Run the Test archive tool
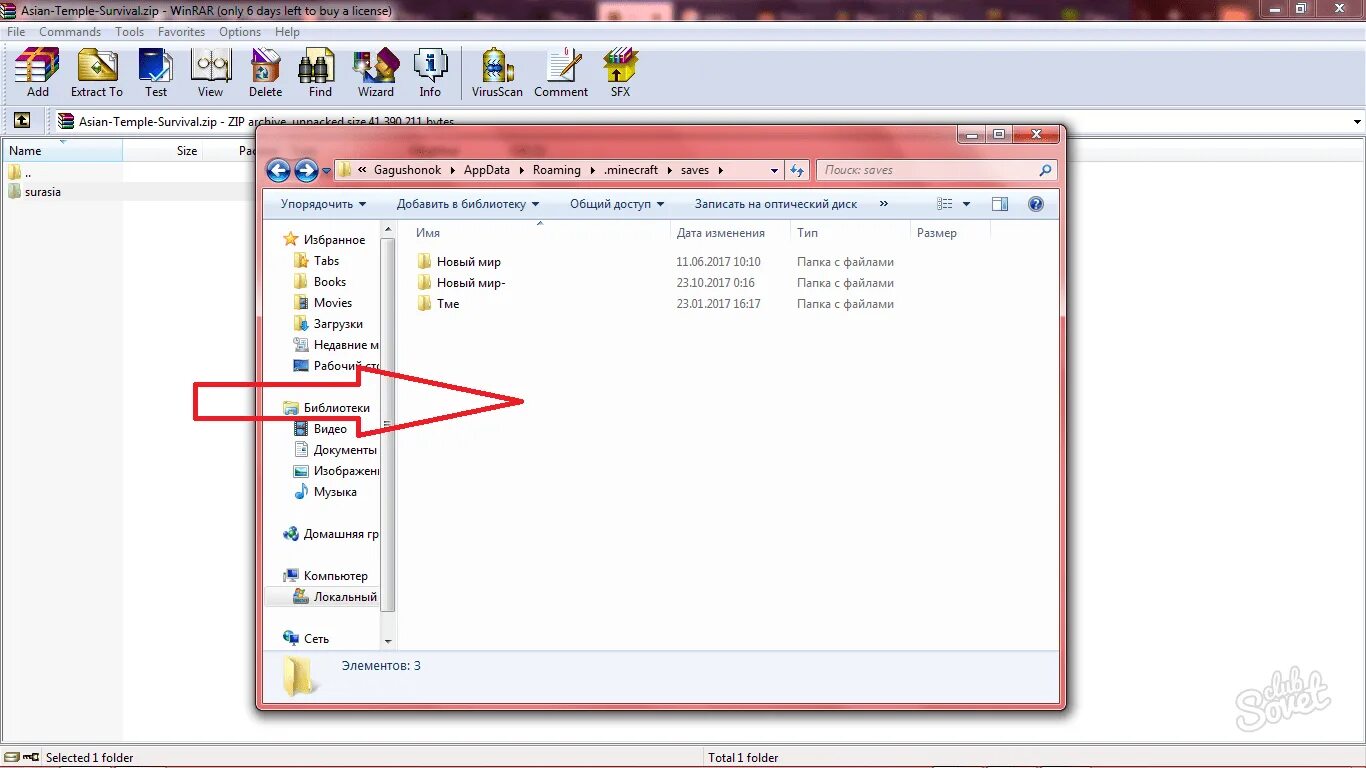Image resolution: width=1366 pixels, height=768 pixels. 156,72
